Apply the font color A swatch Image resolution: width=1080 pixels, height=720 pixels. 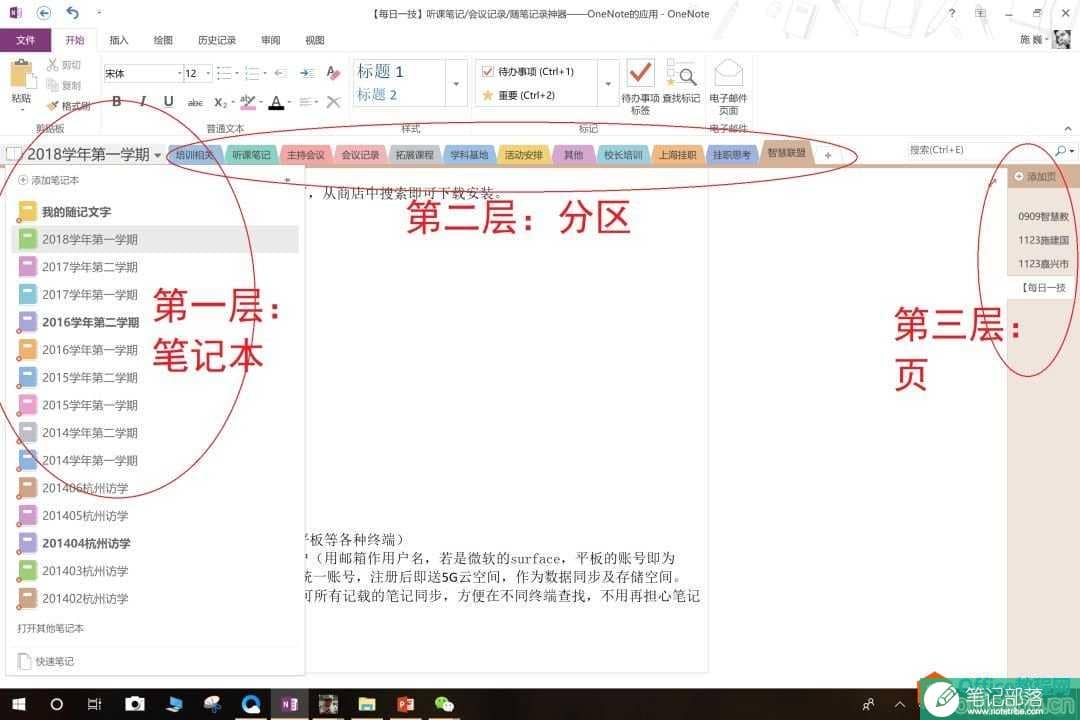[x=276, y=102]
